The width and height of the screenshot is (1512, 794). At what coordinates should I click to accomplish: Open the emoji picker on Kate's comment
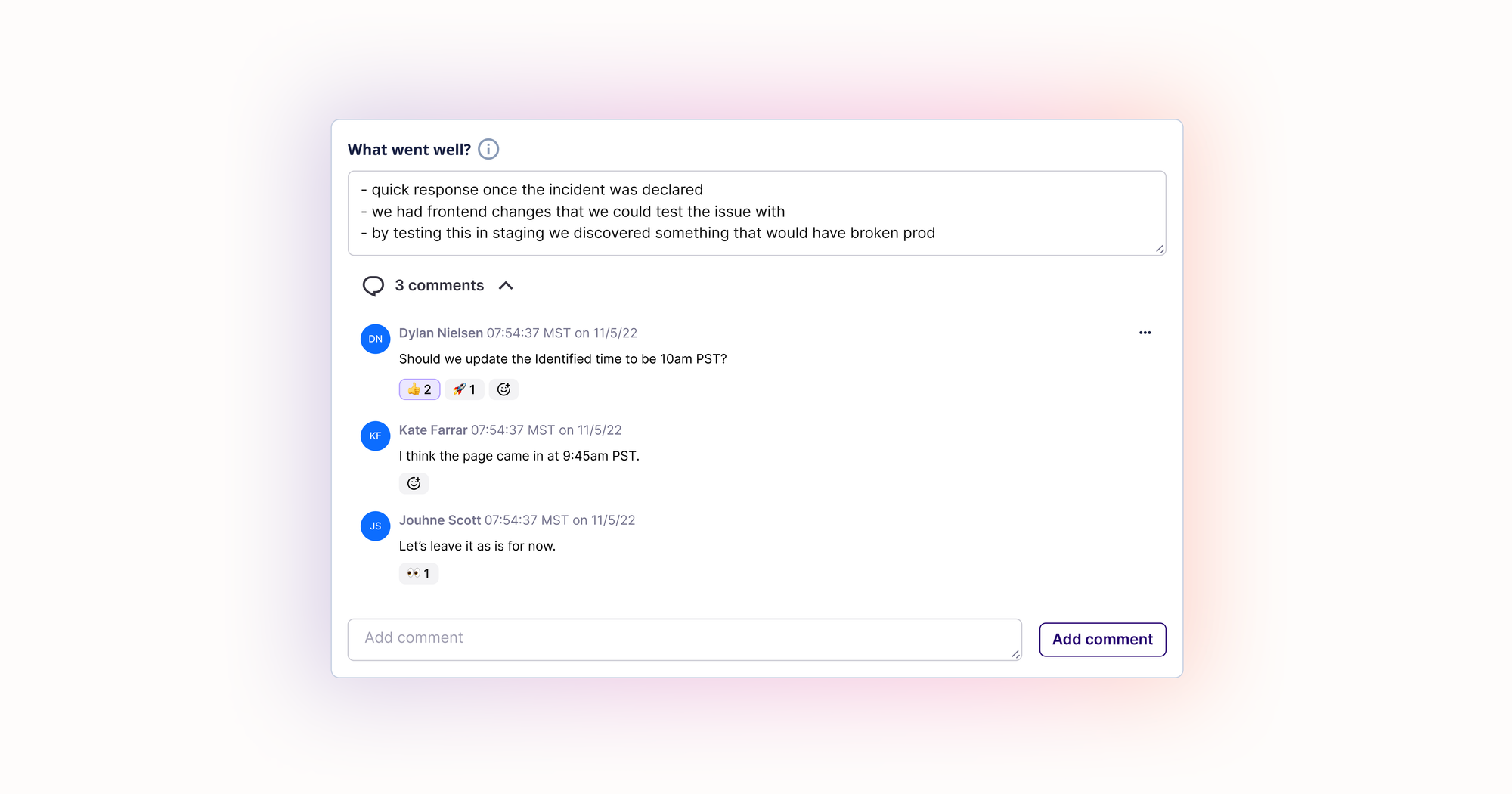coord(414,482)
